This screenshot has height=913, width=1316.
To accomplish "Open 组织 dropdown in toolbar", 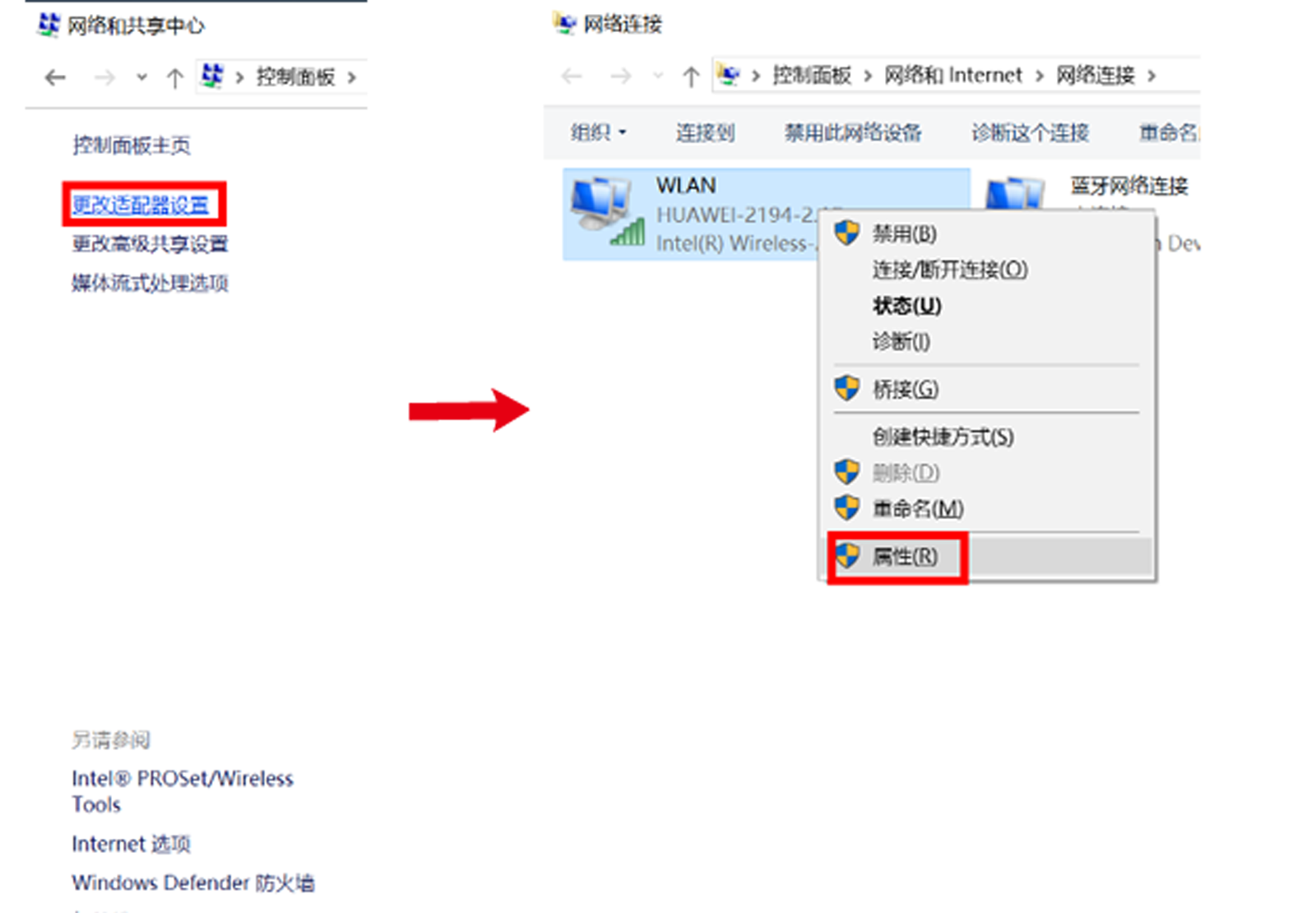I will point(599,132).
